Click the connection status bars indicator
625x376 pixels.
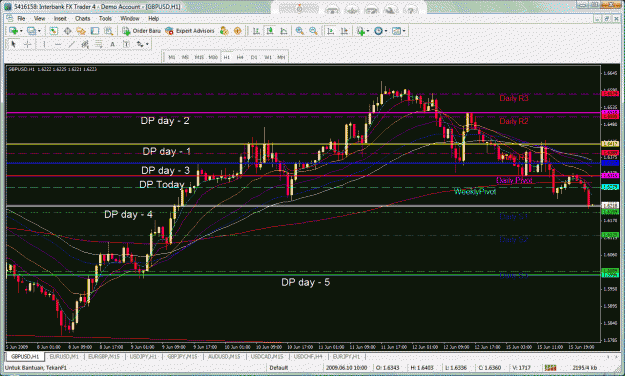coord(550,368)
